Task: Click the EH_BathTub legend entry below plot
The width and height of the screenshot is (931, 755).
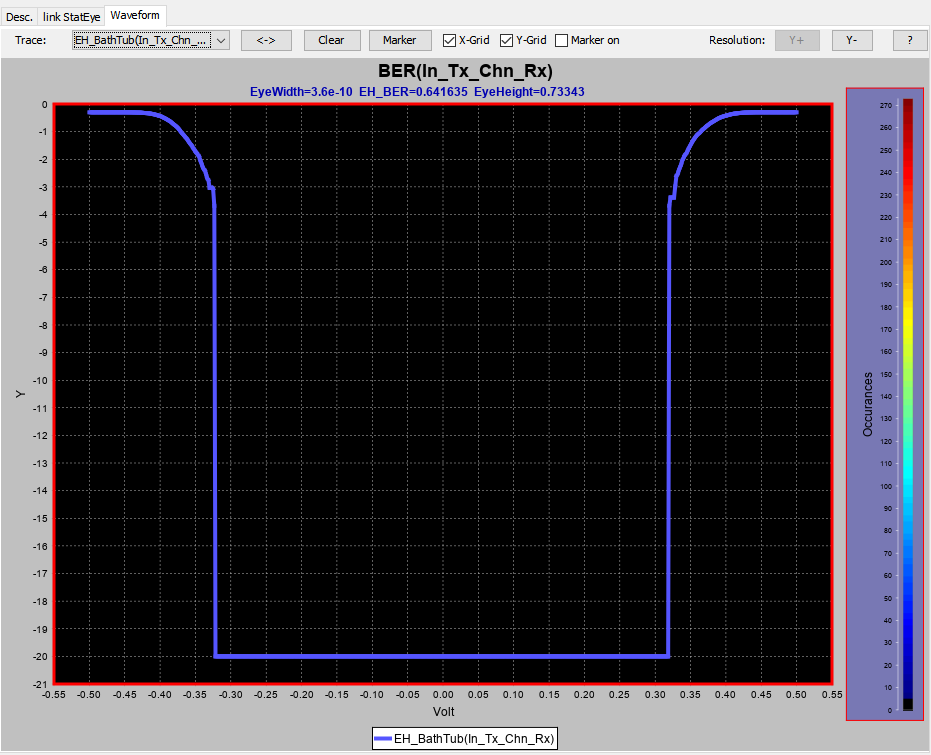Action: (x=464, y=738)
